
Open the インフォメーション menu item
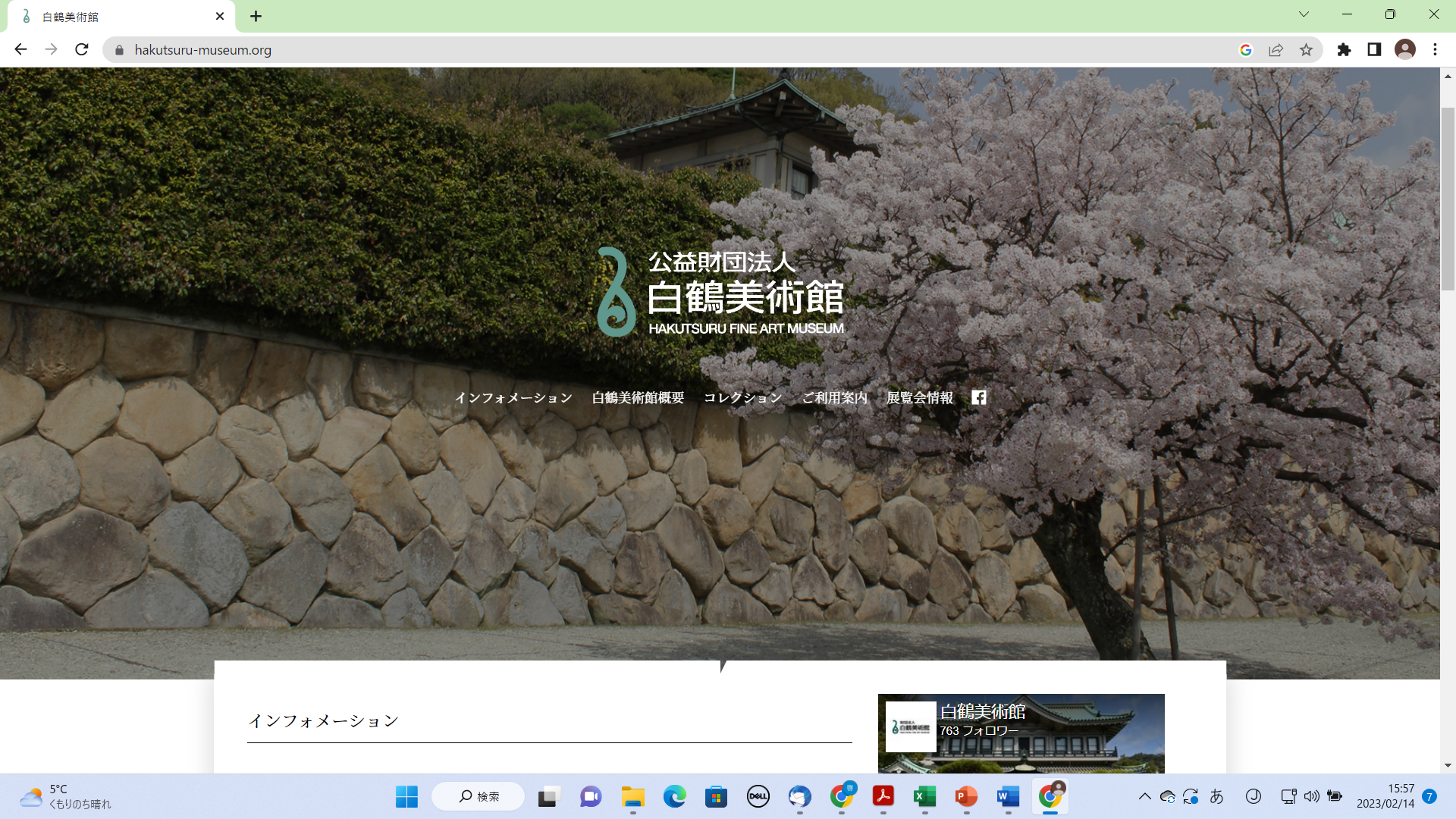click(513, 397)
